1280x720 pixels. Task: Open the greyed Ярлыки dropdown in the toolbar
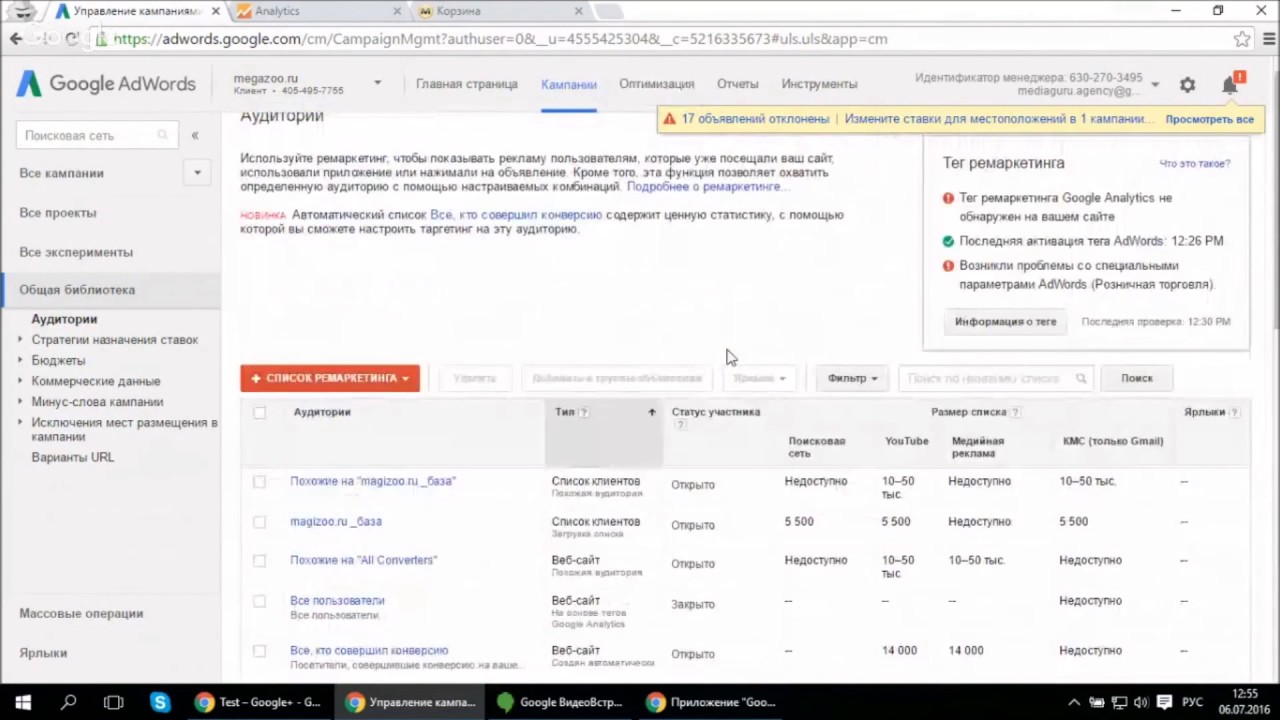click(760, 378)
